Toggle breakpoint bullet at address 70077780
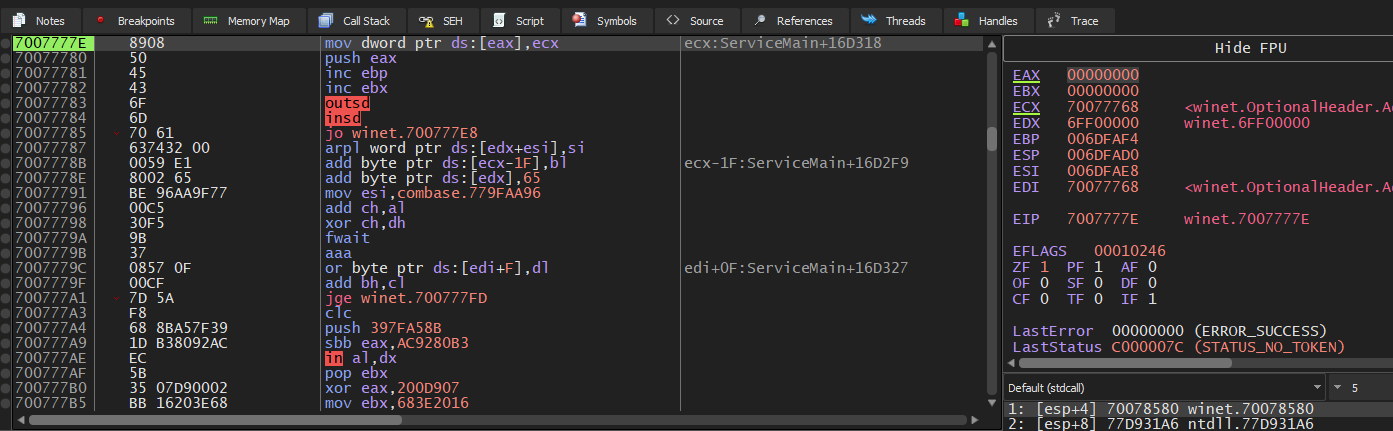The width and height of the screenshot is (1393, 431). [x=6, y=59]
